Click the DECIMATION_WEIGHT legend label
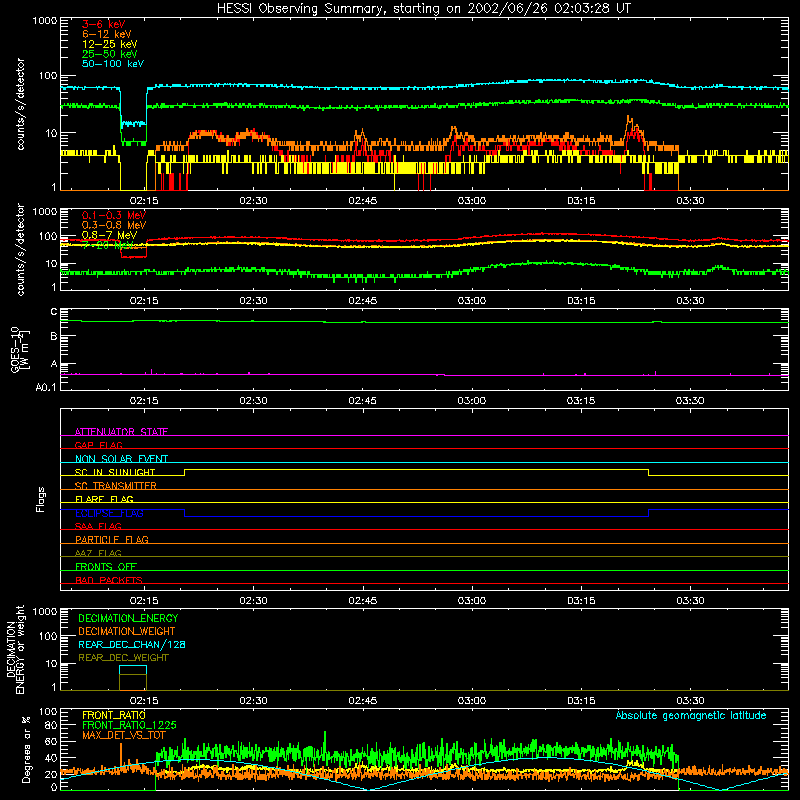Viewport: 800px width, 800px height. (x=127, y=631)
